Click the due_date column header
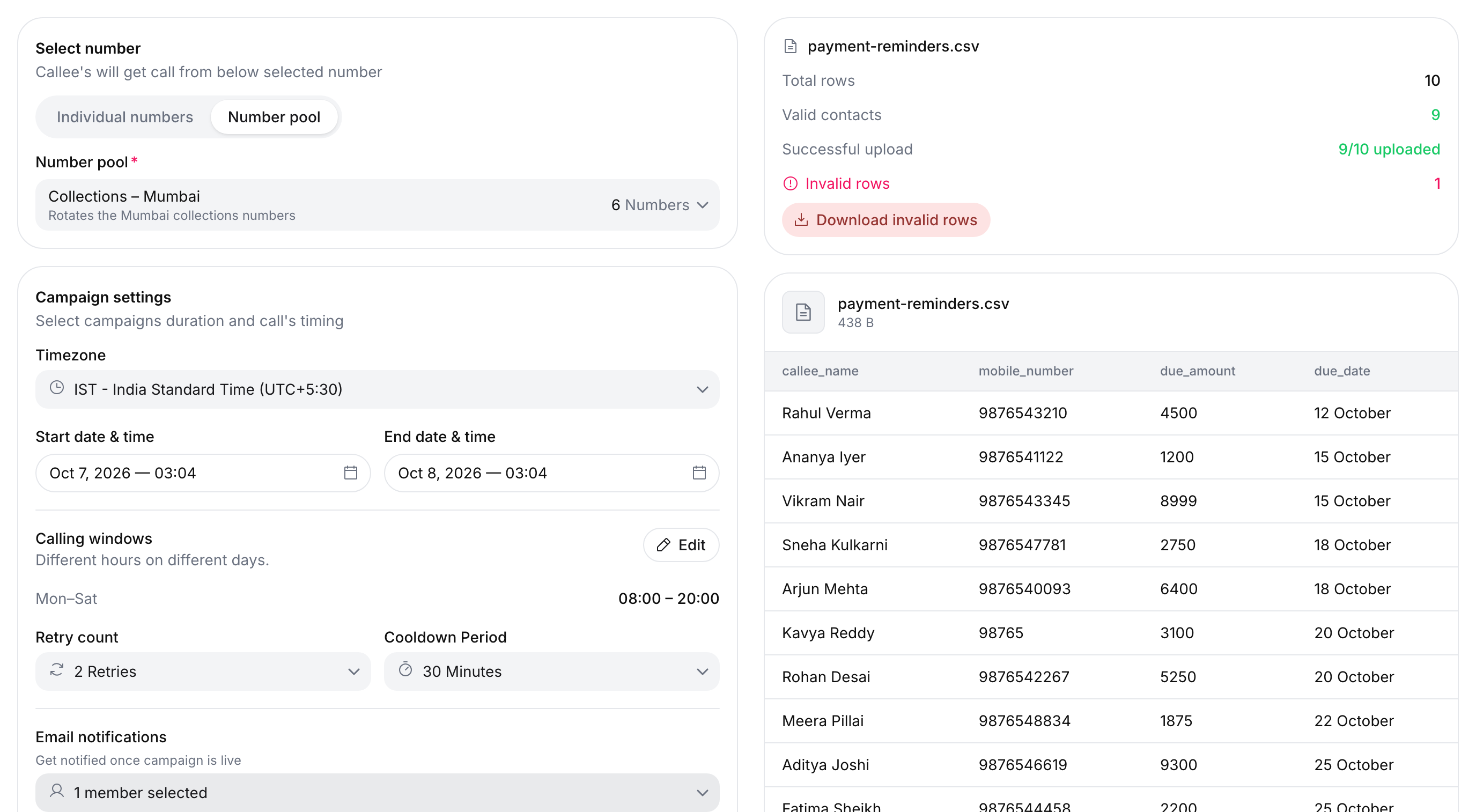1476x812 pixels. coord(1342,371)
